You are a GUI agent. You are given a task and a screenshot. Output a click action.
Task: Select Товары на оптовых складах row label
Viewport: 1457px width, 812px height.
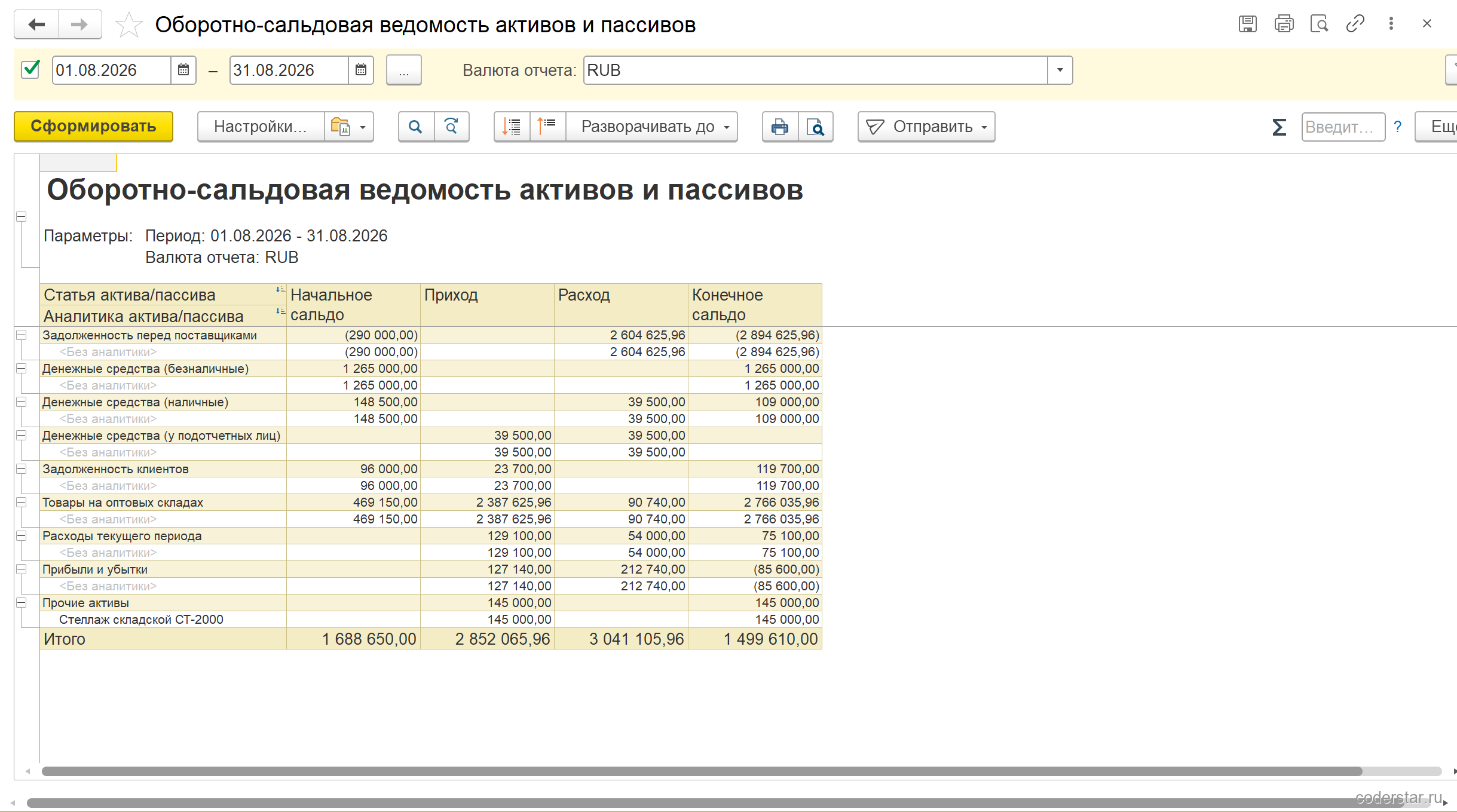163,502
